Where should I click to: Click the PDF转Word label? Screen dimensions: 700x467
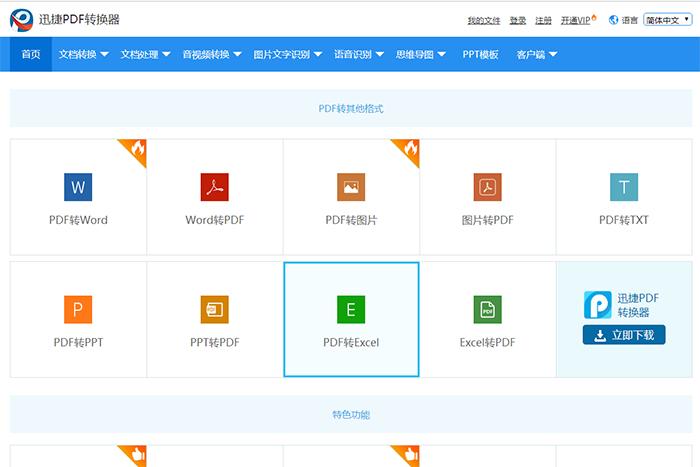point(78,220)
